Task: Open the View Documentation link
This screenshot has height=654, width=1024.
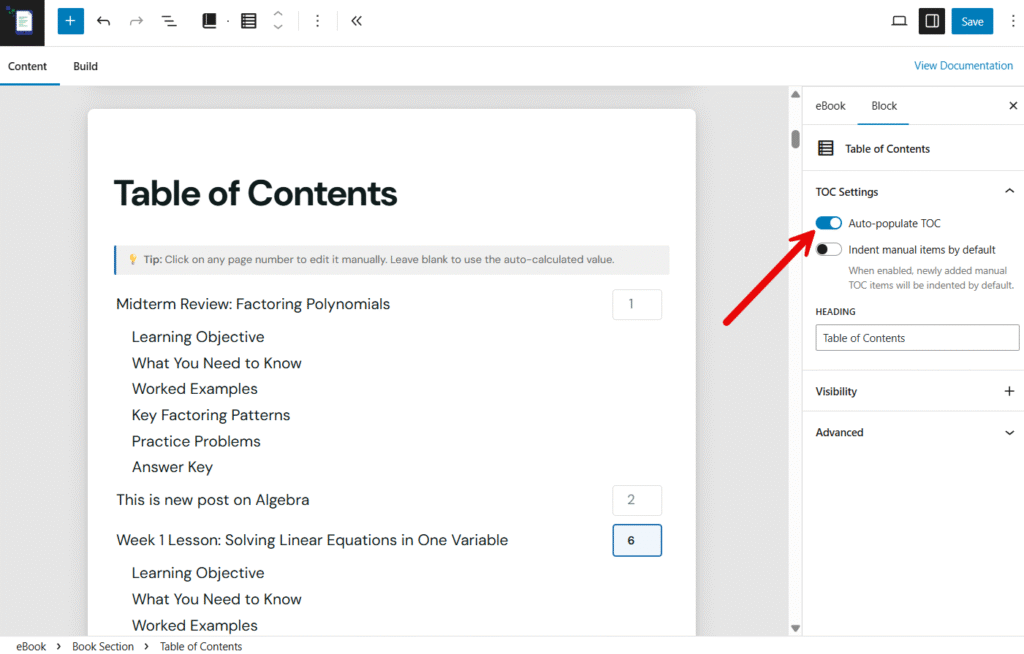Action: pyautogui.click(x=963, y=65)
